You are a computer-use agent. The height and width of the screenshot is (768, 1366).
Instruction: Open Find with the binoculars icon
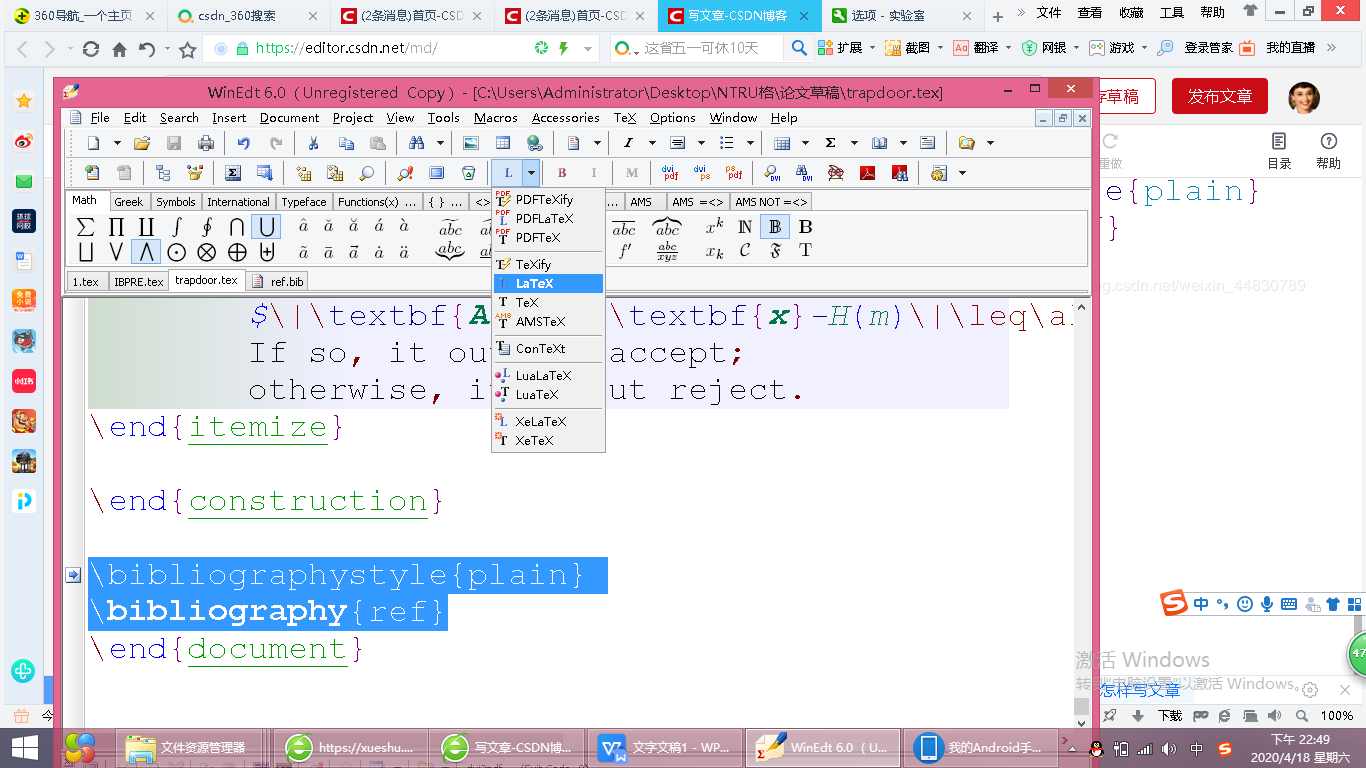[415, 143]
